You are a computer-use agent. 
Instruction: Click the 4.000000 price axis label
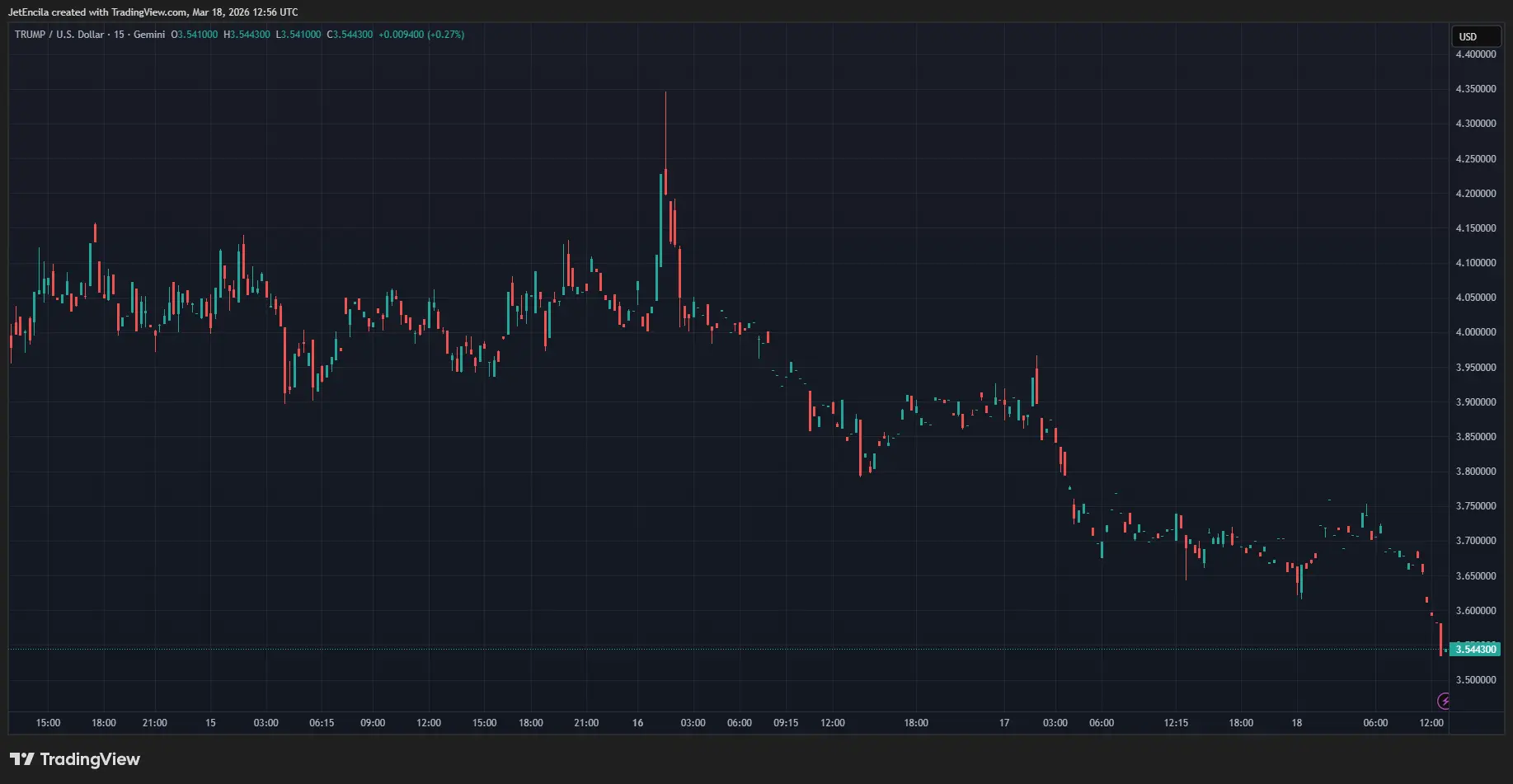pos(1475,332)
